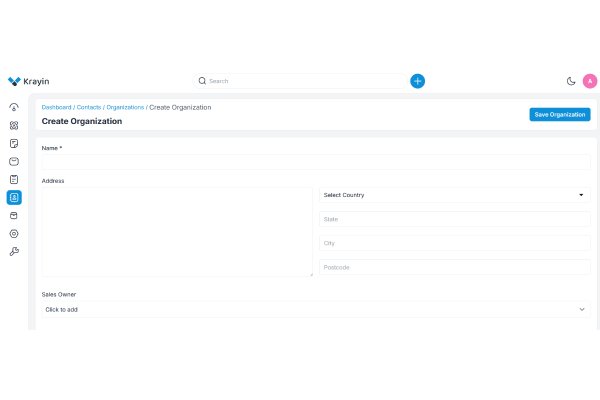Toggle dark mode with the moon icon
Image resolution: width=600 pixels, height=400 pixels.
571,81
